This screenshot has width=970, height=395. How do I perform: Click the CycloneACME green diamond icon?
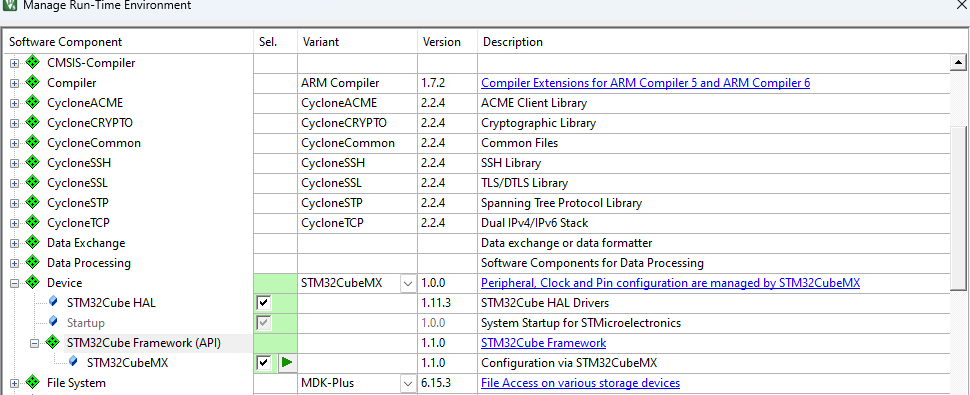33,103
